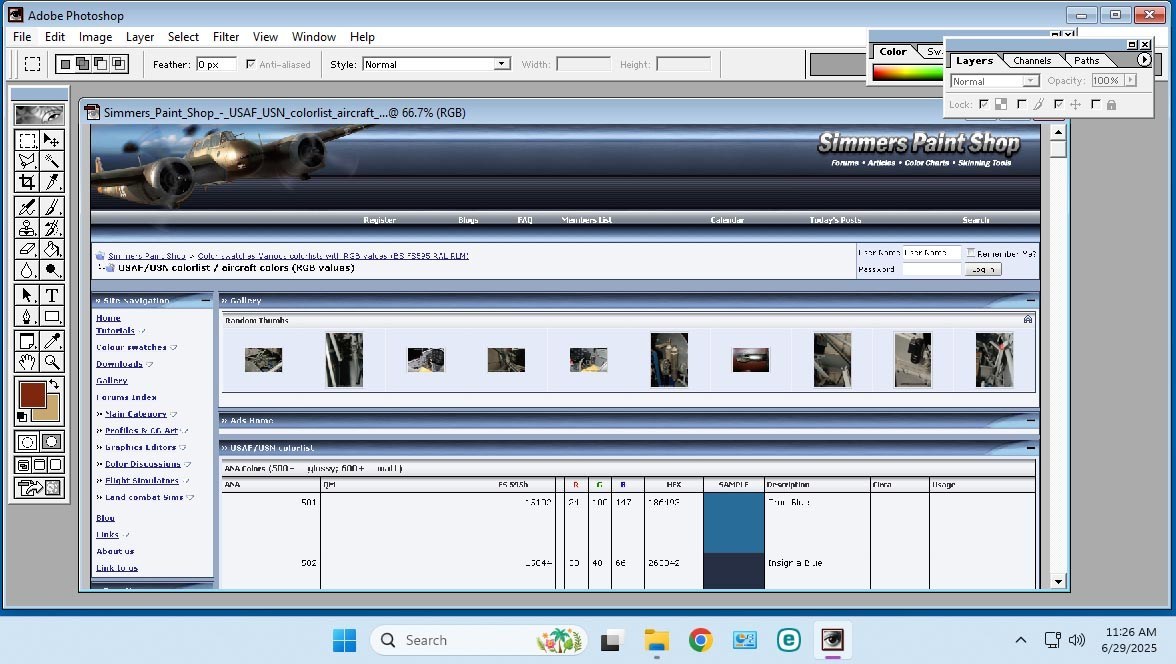Click the document scrollbar up arrow
Image resolution: width=1176 pixels, height=664 pixels.
[x=1058, y=133]
